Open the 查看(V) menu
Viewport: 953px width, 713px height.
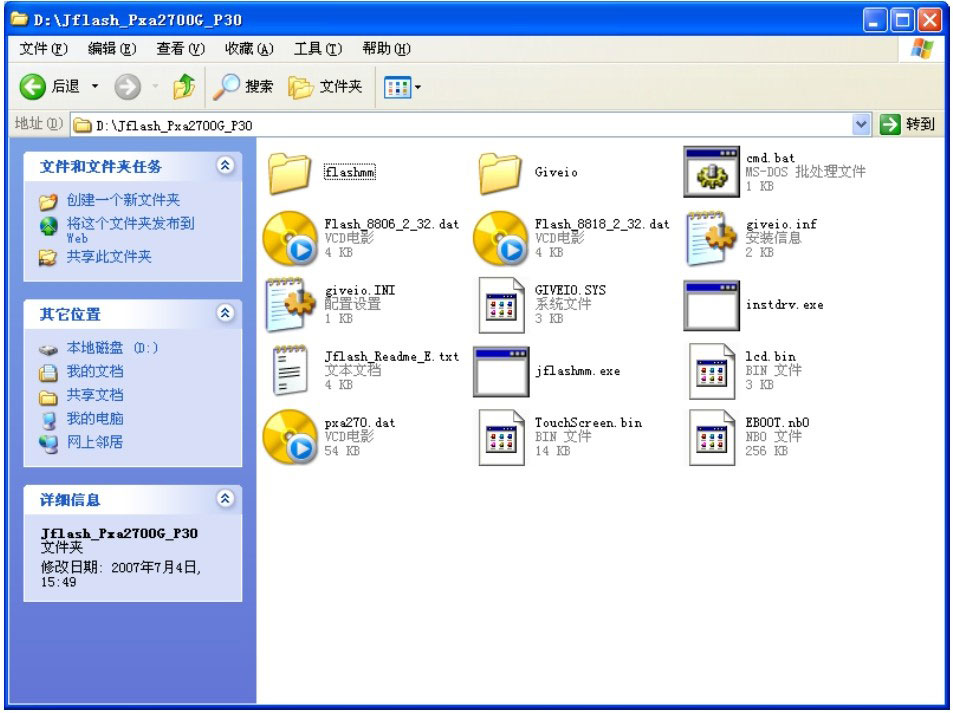pyautogui.click(x=181, y=49)
